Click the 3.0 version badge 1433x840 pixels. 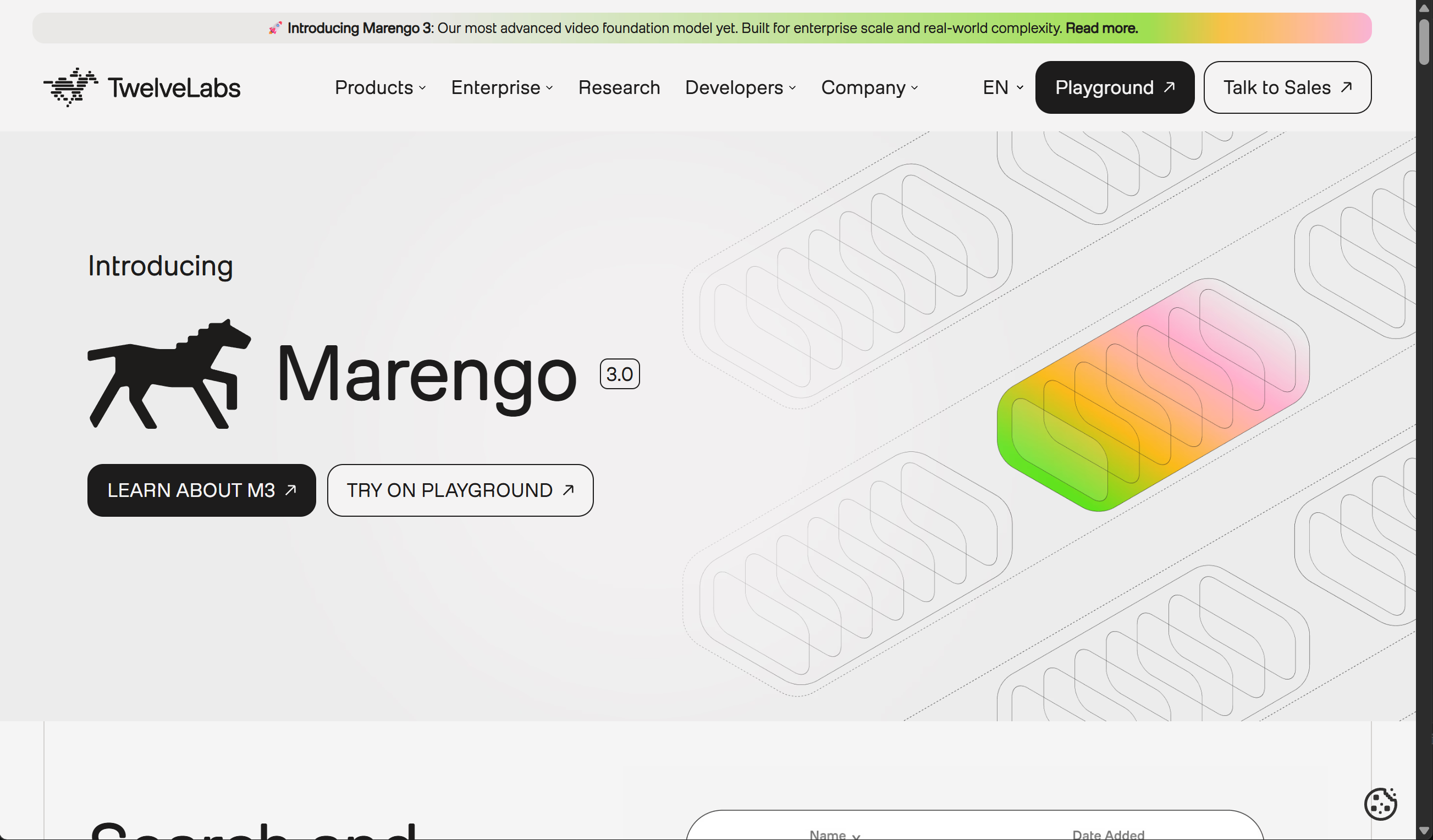619,374
